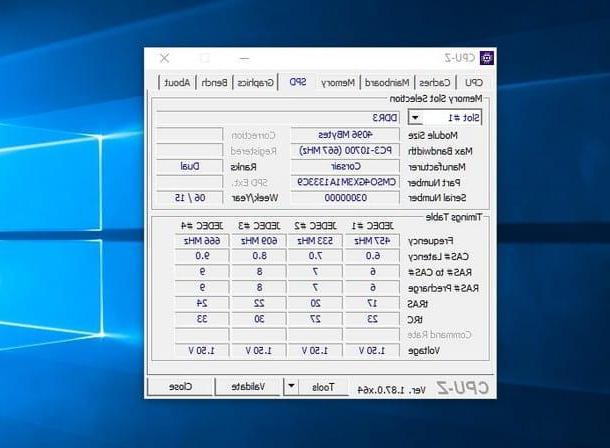
Task: Click the Tools button
Action: [x=323, y=387]
